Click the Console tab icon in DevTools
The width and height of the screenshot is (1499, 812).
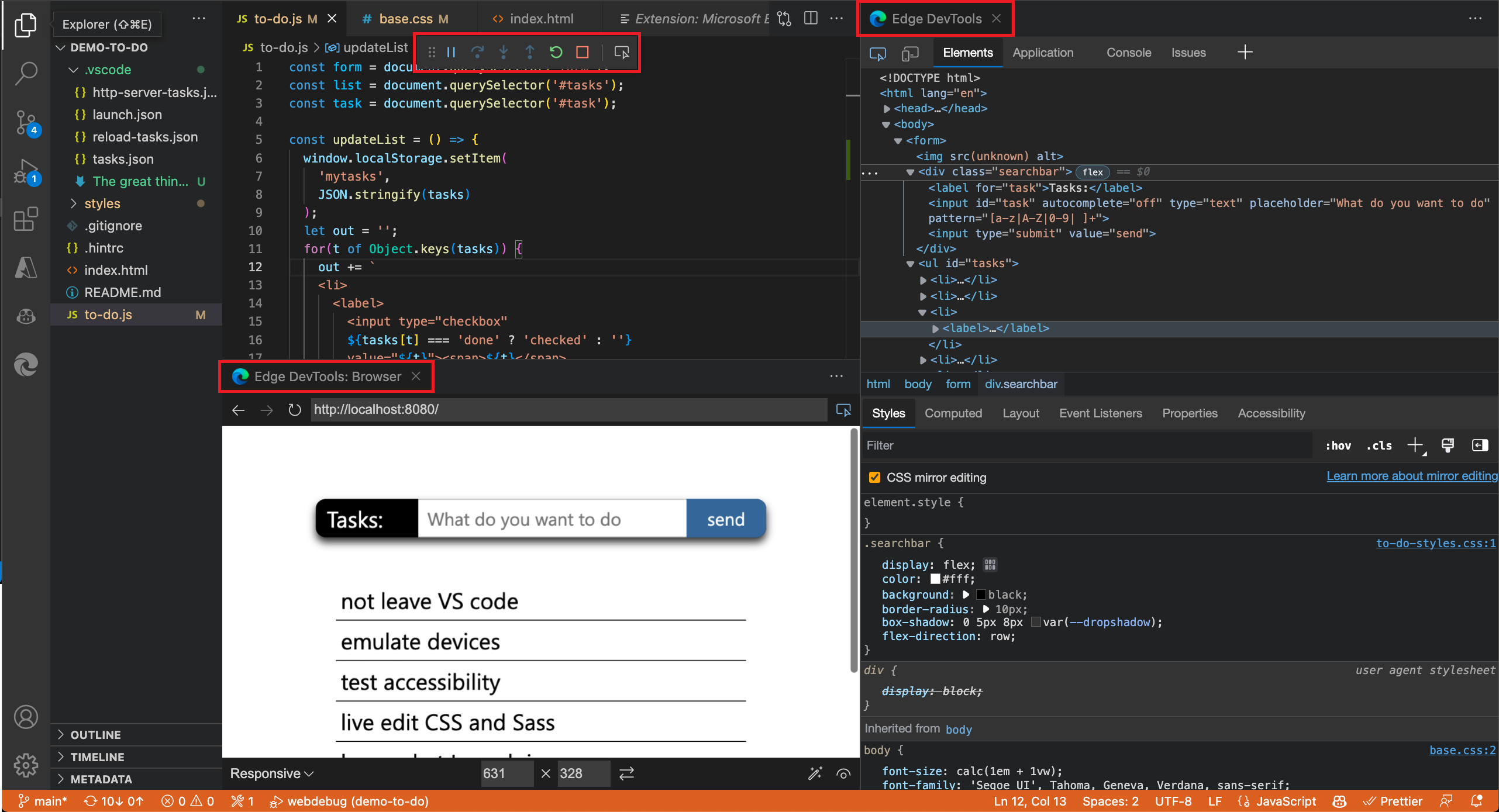[1126, 52]
